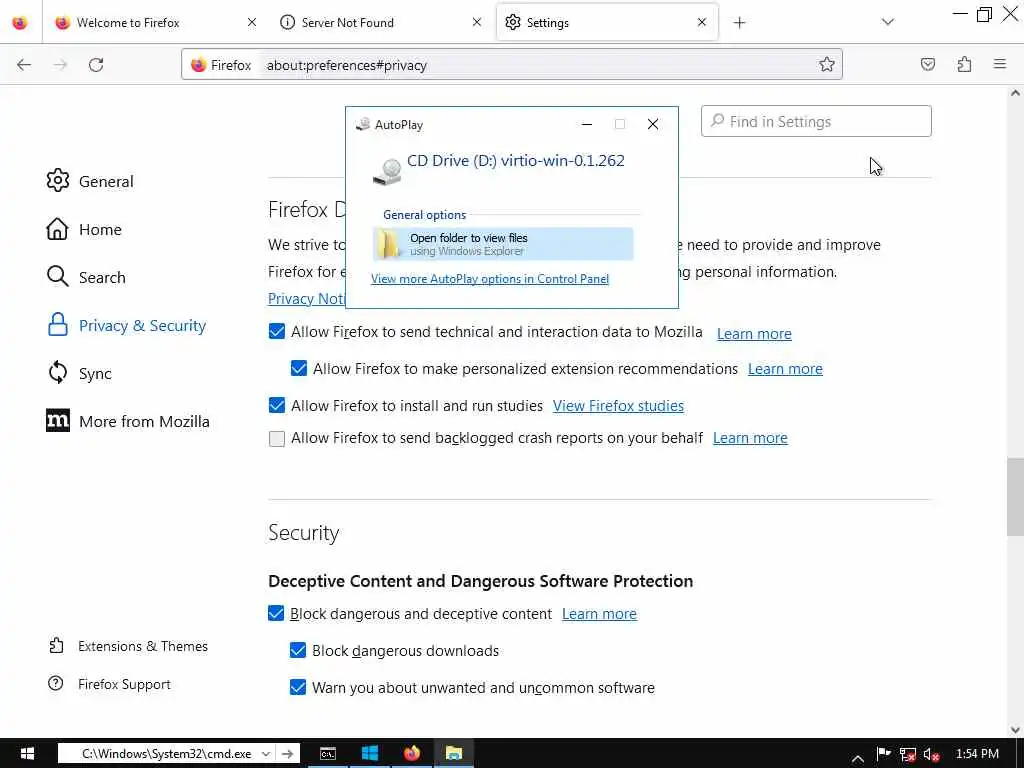The image size is (1024, 768).
Task: Switch to Firefox in the taskbar
Action: click(x=412, y=754)
